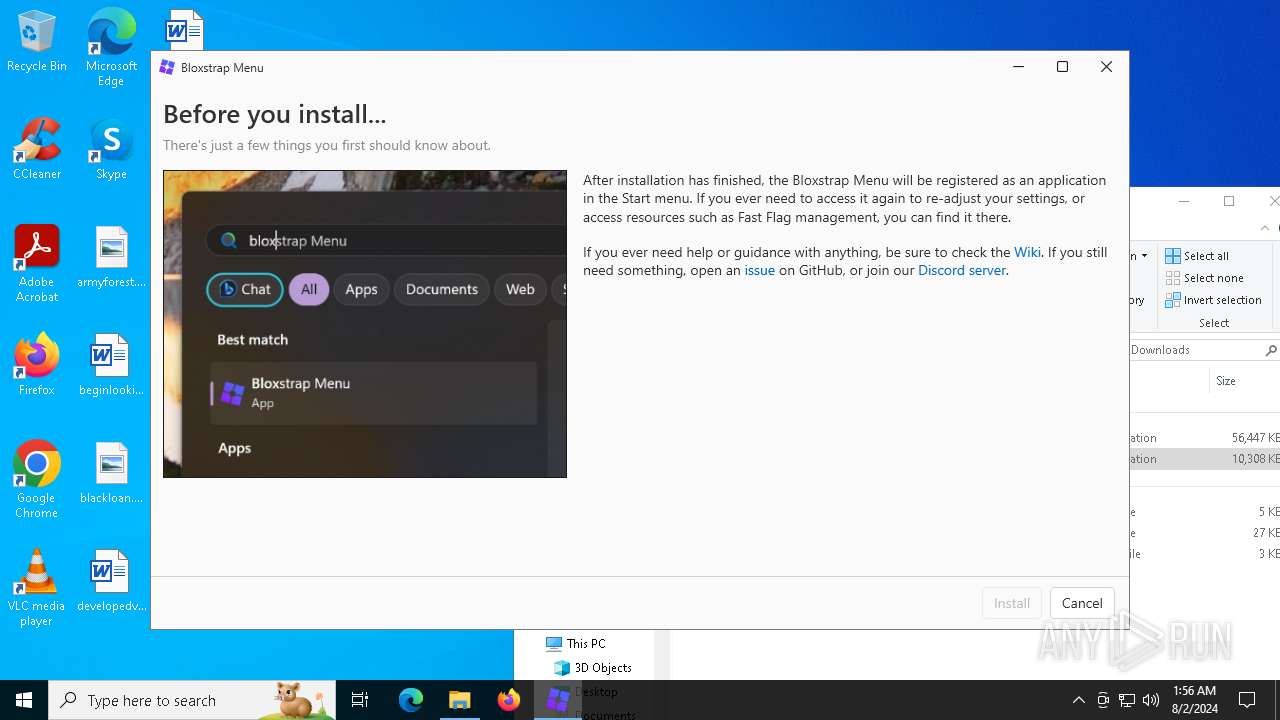Click the Downloads search box in Explorer
The height and width of the screenshot is (720, 1280).
(1204, 350)
